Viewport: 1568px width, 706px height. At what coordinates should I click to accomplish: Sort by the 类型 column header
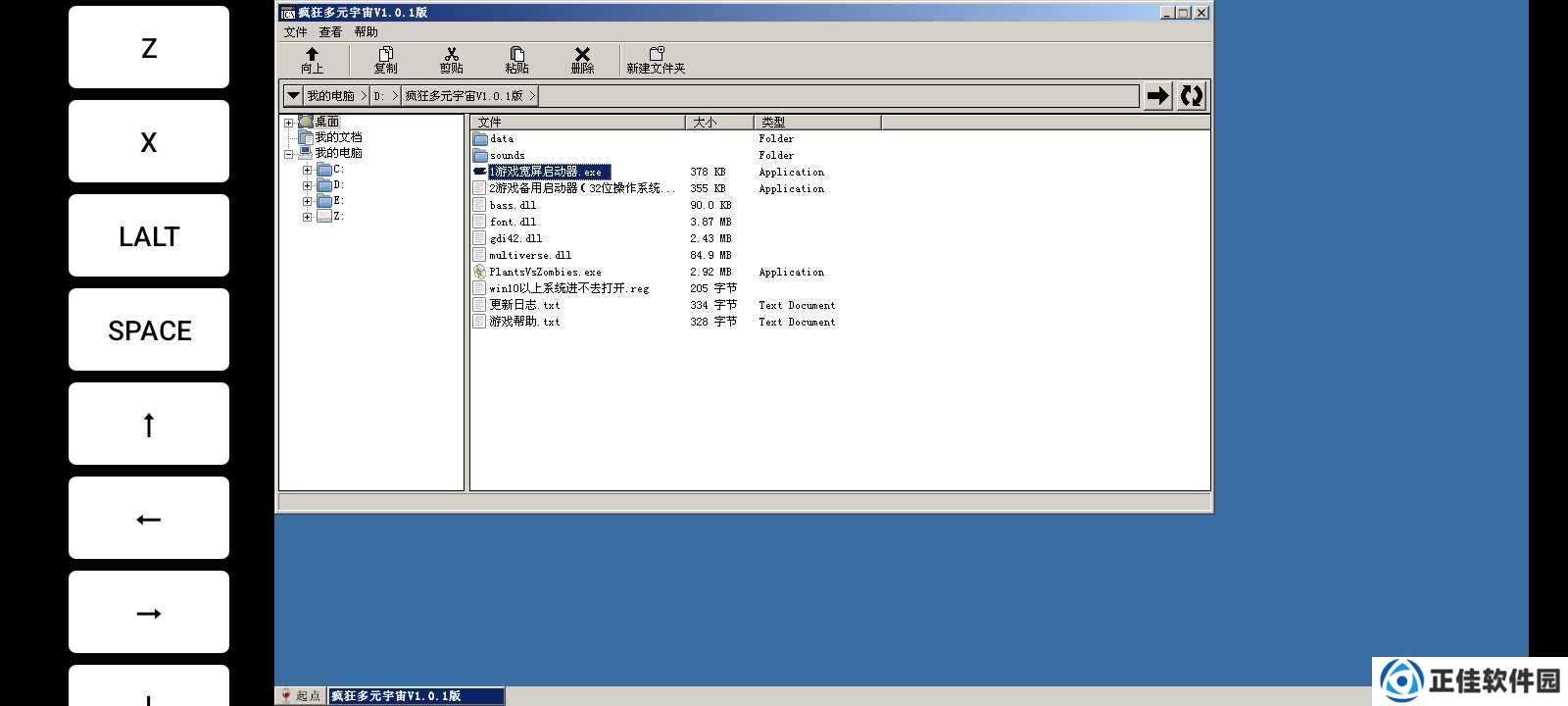point(818,123)
